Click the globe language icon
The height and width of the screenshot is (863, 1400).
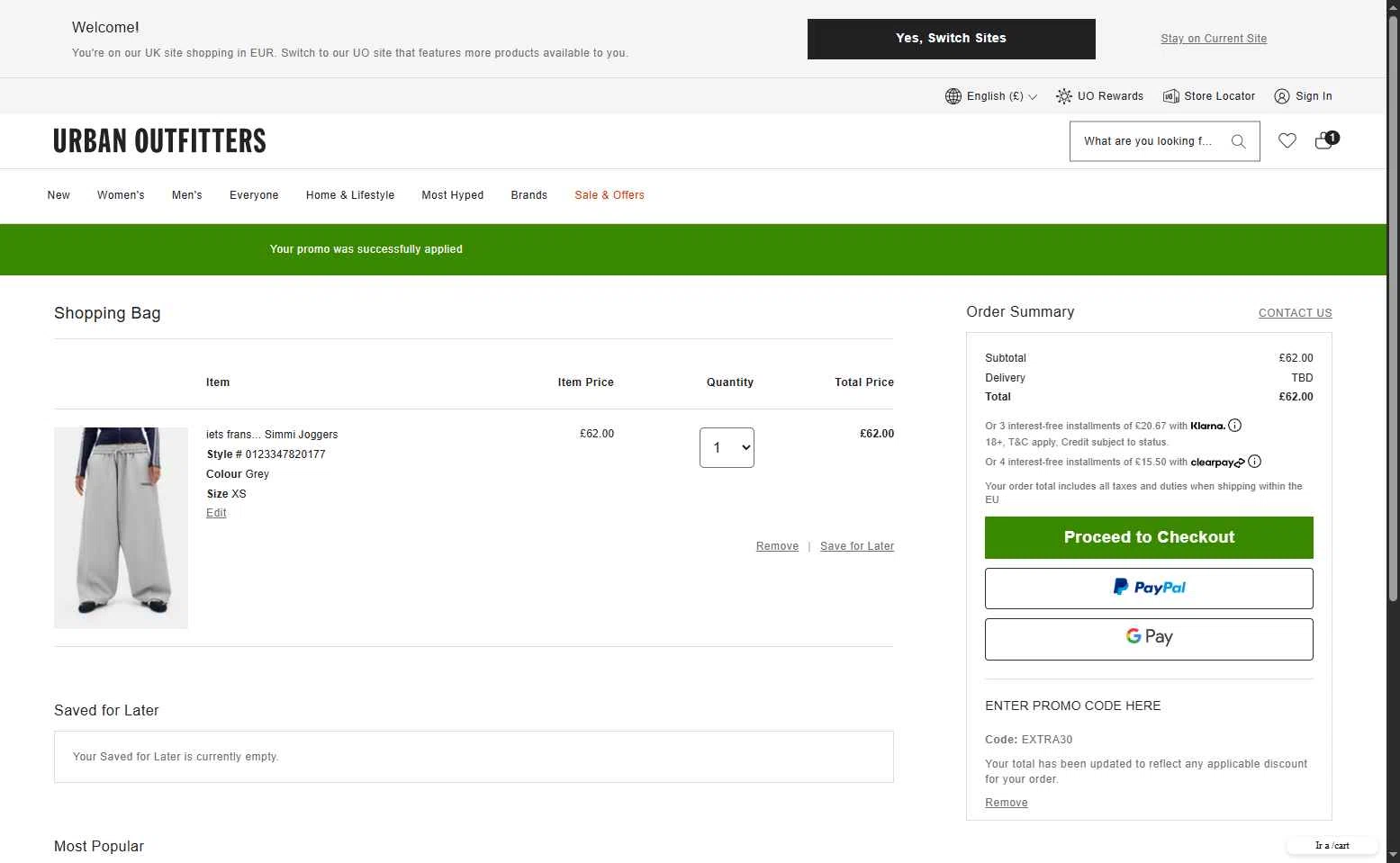953,96
